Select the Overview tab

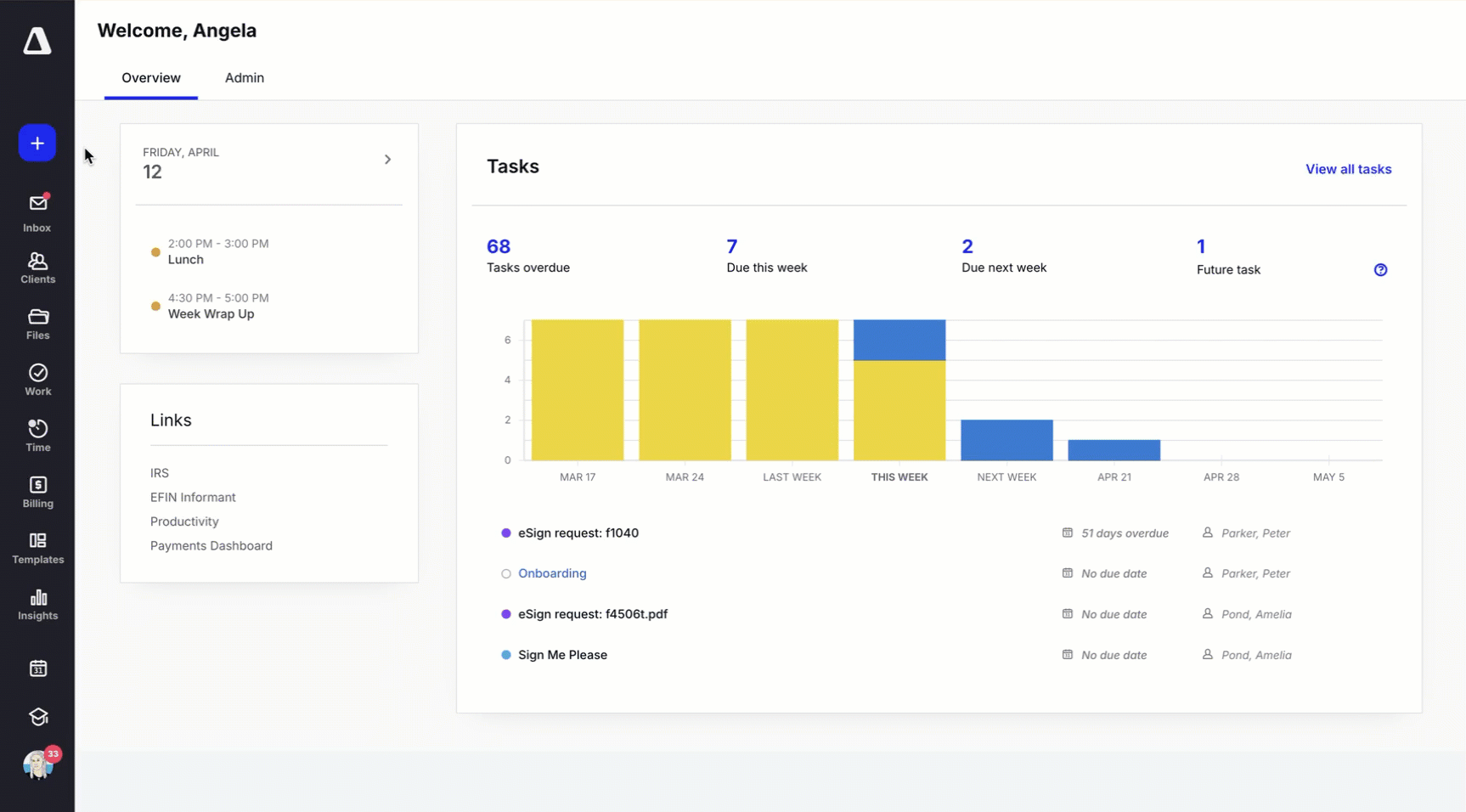pyautogui.click(x=150, y=77)
